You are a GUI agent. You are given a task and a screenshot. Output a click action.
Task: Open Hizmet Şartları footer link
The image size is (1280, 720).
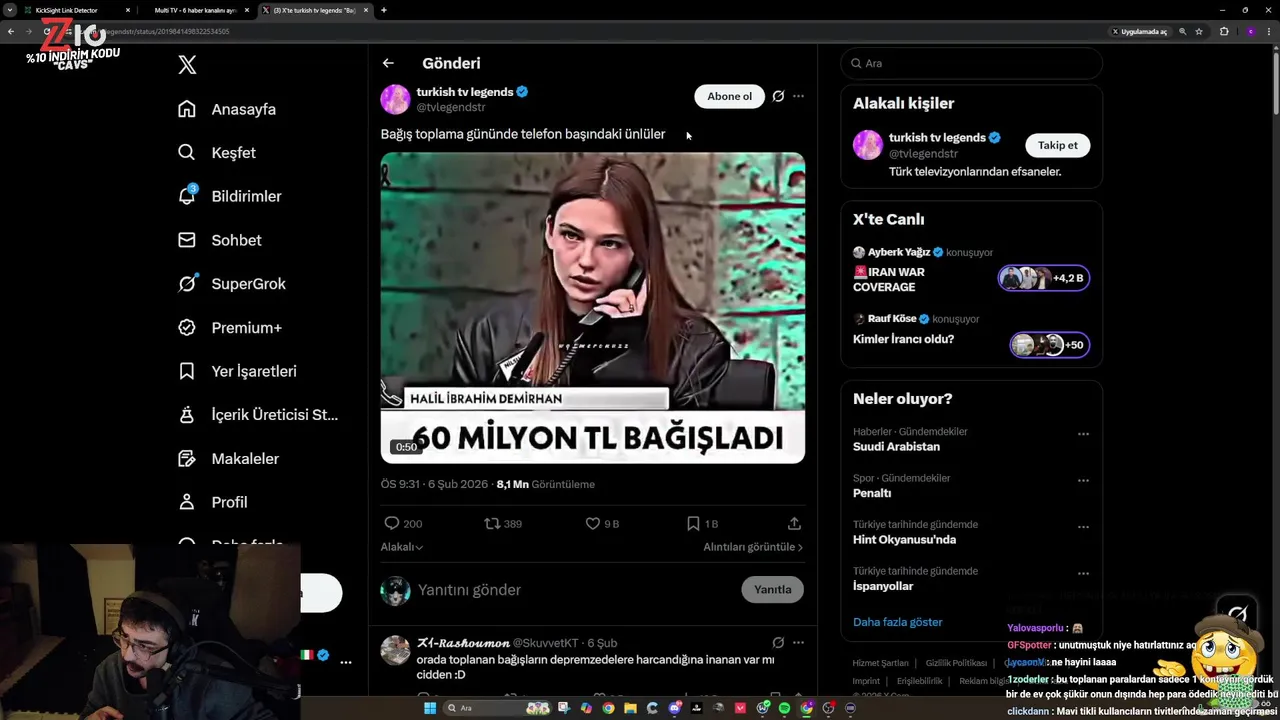(880, 663)
